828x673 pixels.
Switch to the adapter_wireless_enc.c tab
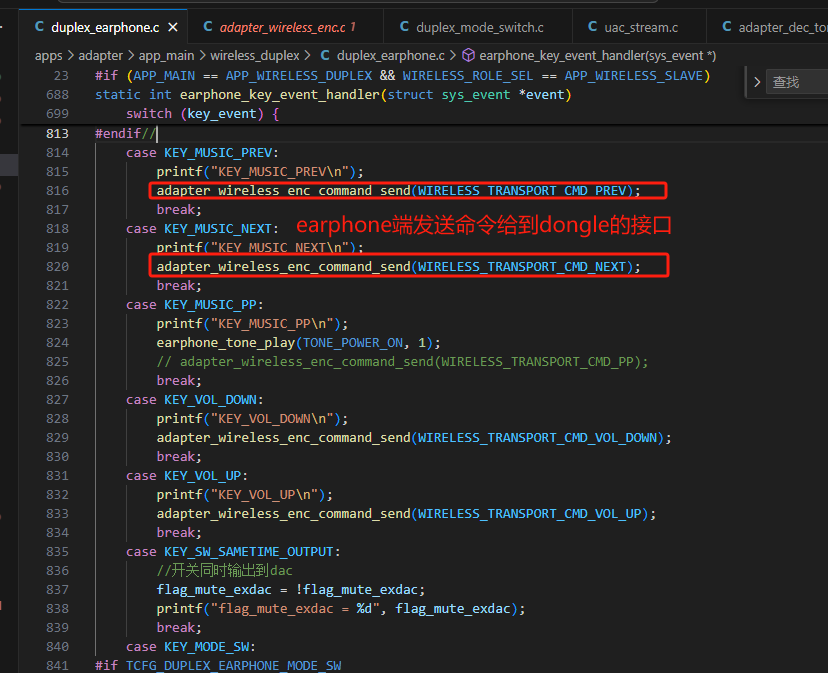[285, 27]
